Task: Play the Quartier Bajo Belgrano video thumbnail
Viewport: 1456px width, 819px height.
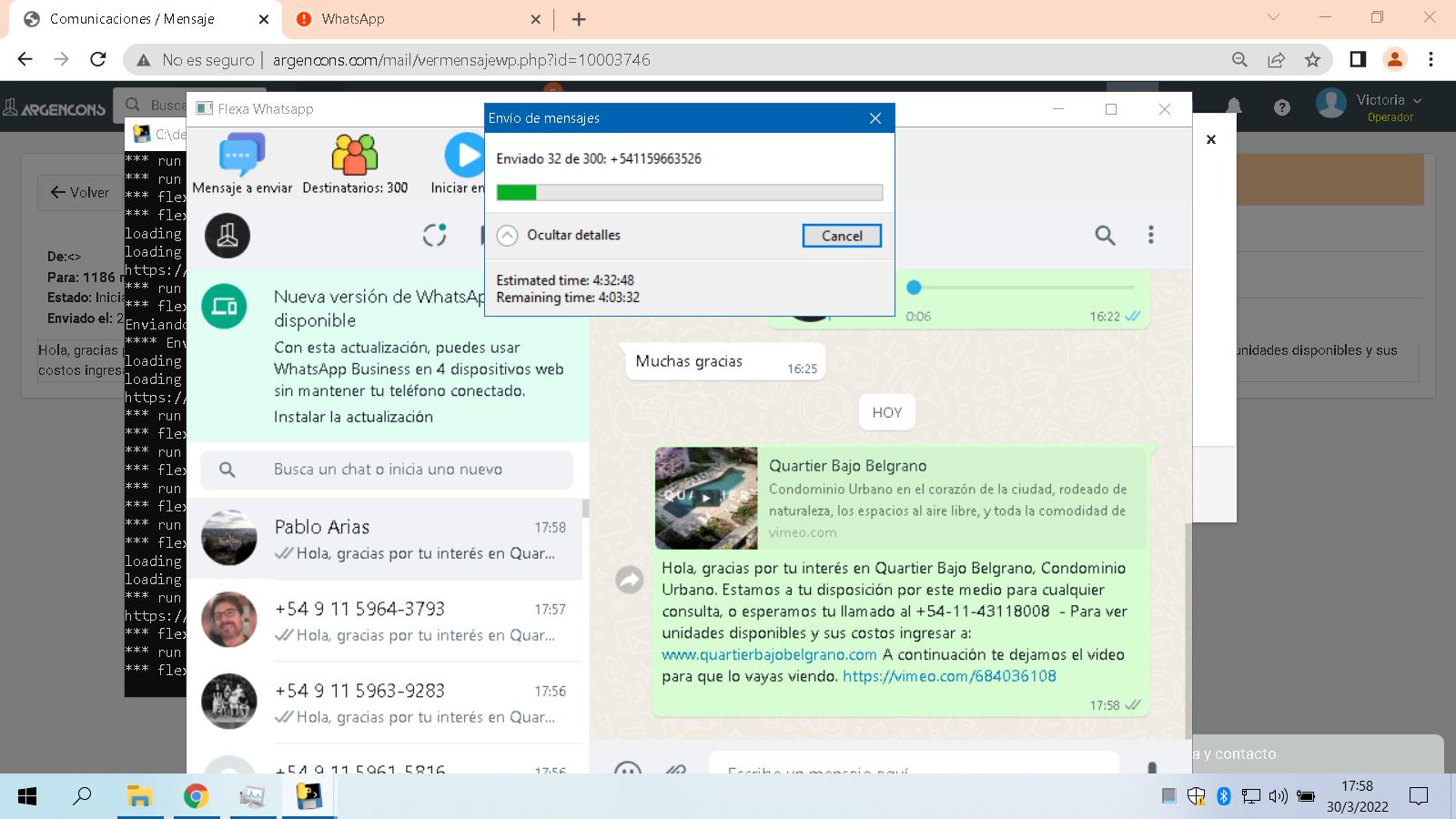Action: click(x=706, y=498)
